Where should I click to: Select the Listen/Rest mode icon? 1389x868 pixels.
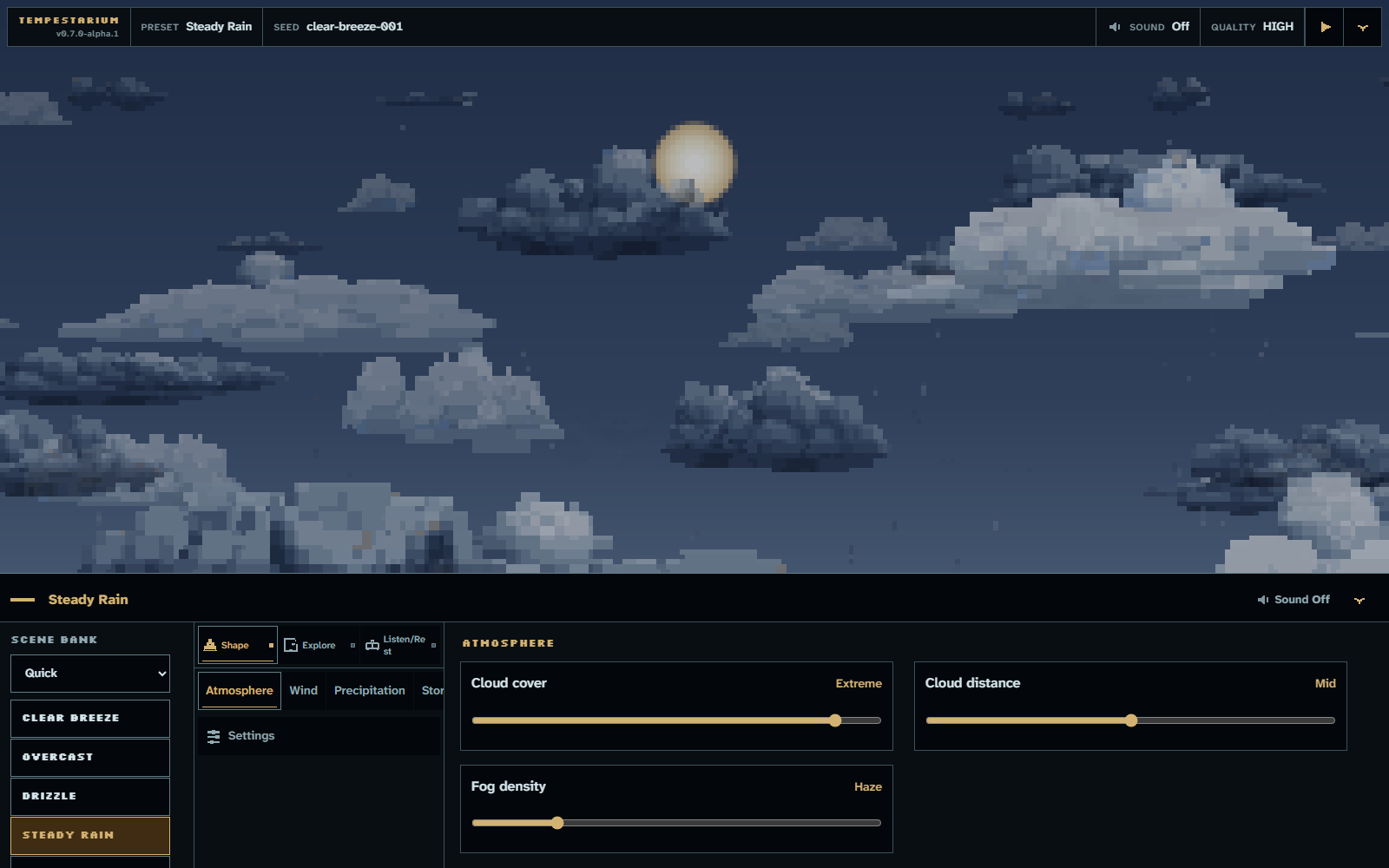tap(372, 645)
